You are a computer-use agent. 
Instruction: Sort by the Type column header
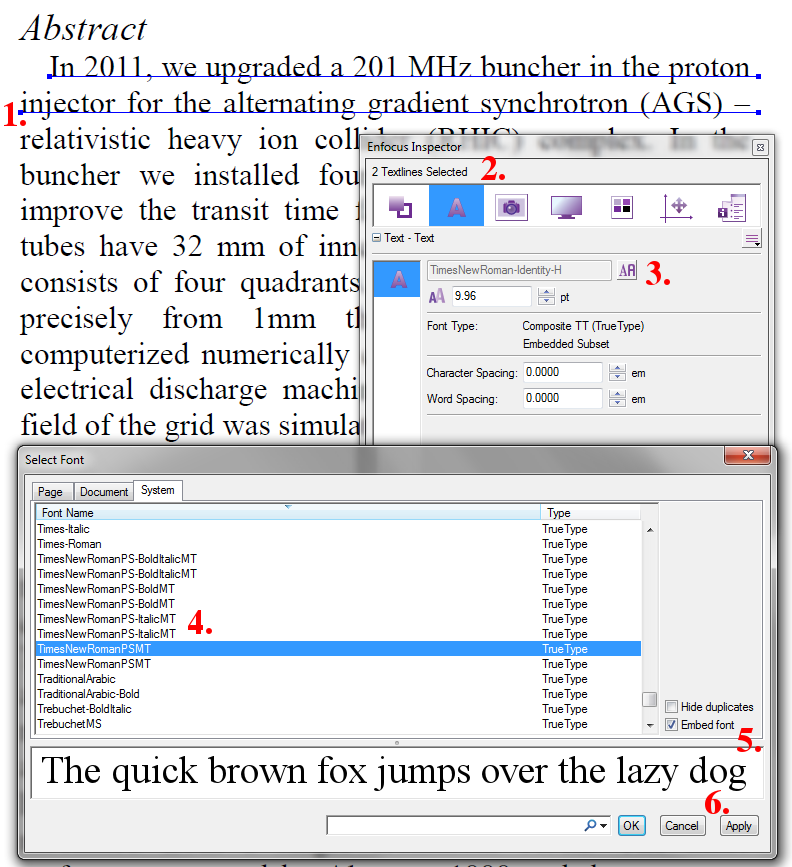click(x=590, y=513)
